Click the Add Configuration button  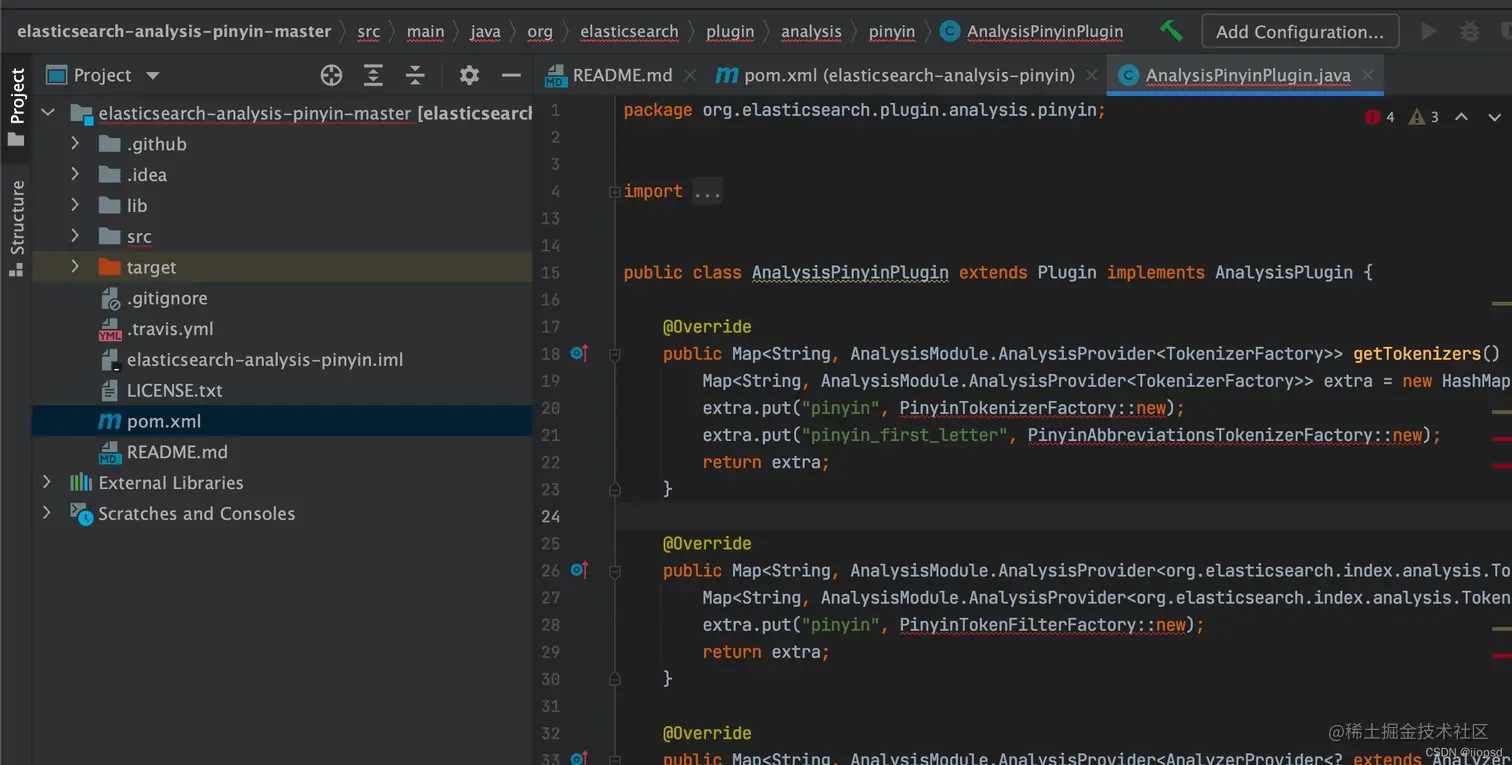point(1299,31)
